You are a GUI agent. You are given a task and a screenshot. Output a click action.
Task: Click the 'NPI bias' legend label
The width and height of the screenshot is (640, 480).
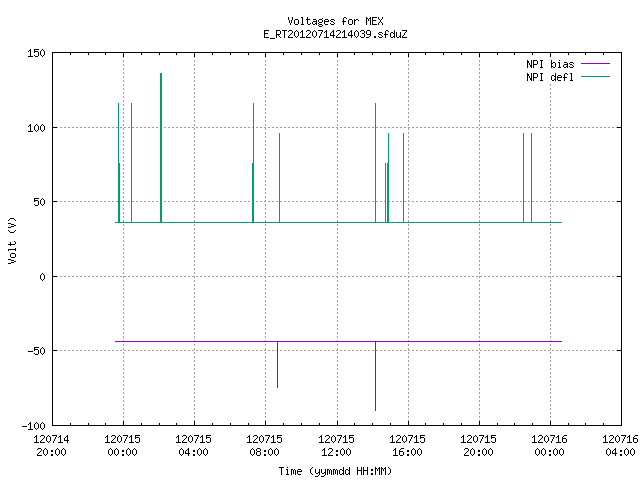(x=550, y=64)
